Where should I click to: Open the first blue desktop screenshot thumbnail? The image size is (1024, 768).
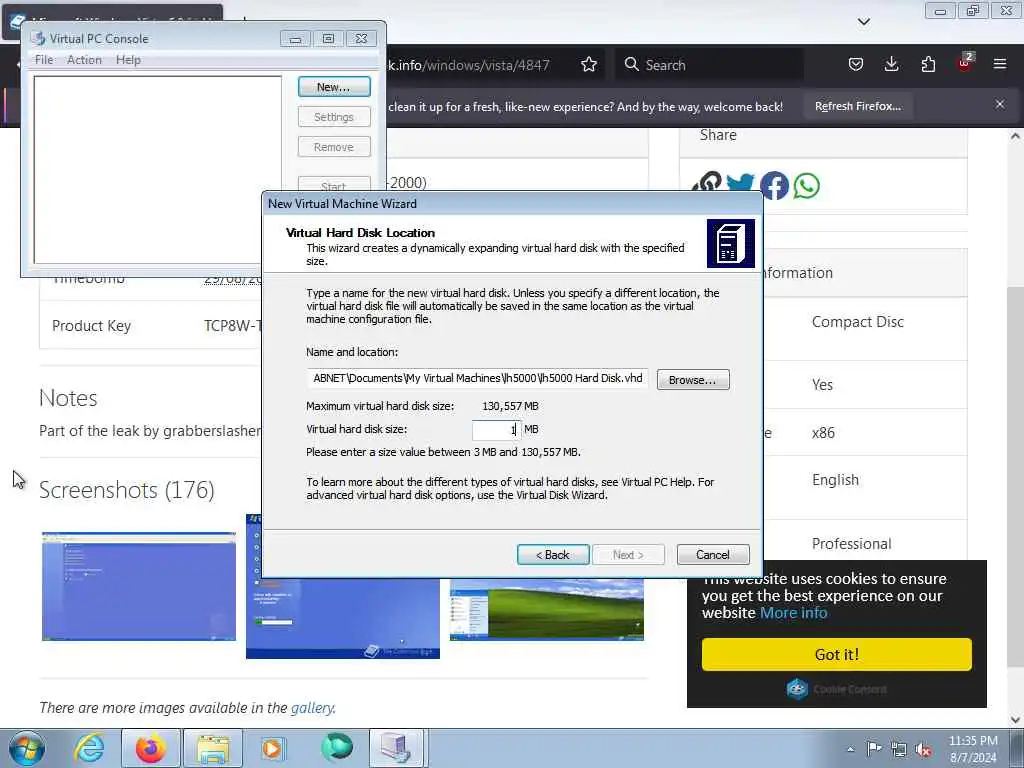pyautogui.click(x=138, y=586)
